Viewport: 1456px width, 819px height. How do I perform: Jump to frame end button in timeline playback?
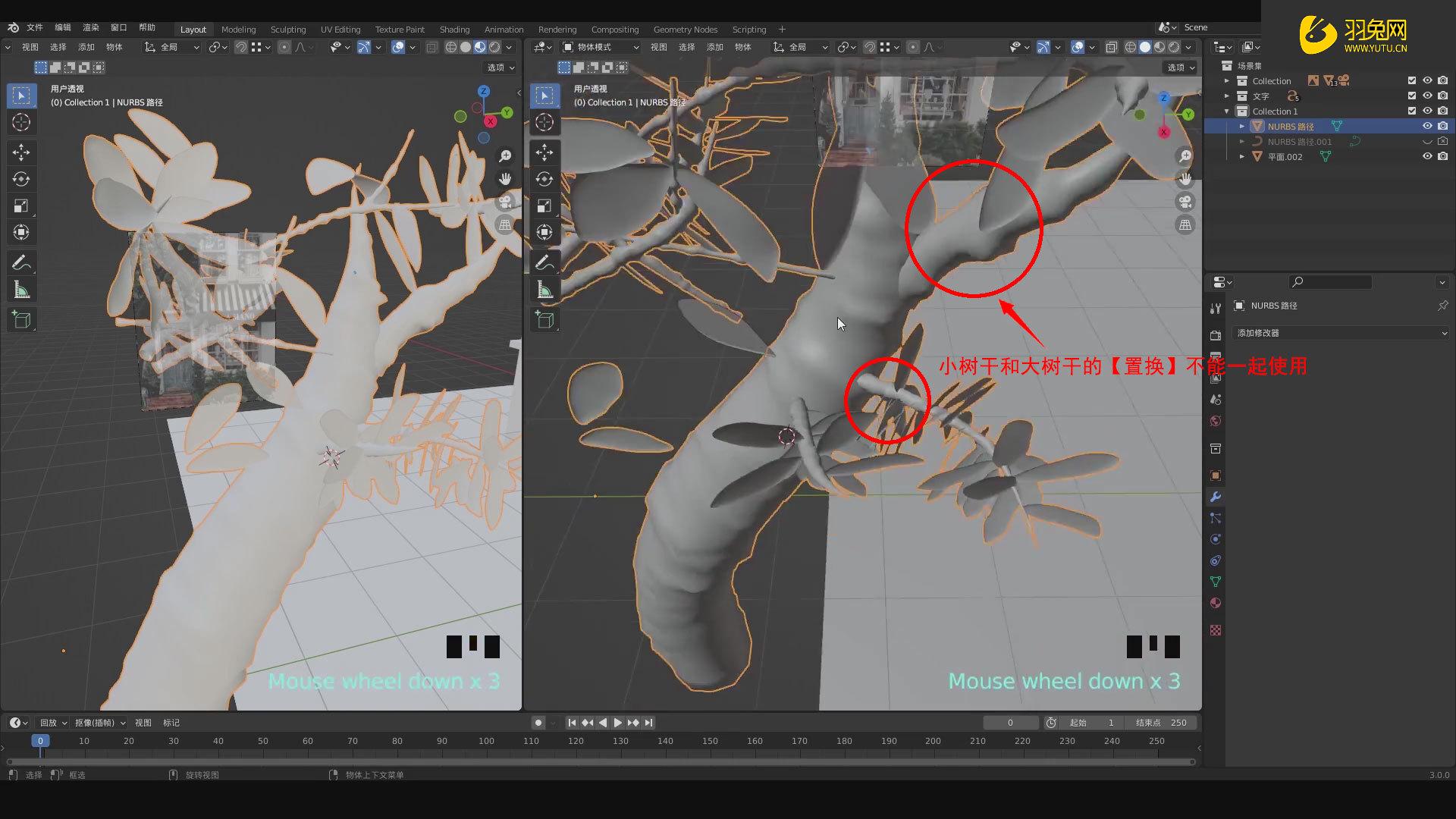[649, 723]
